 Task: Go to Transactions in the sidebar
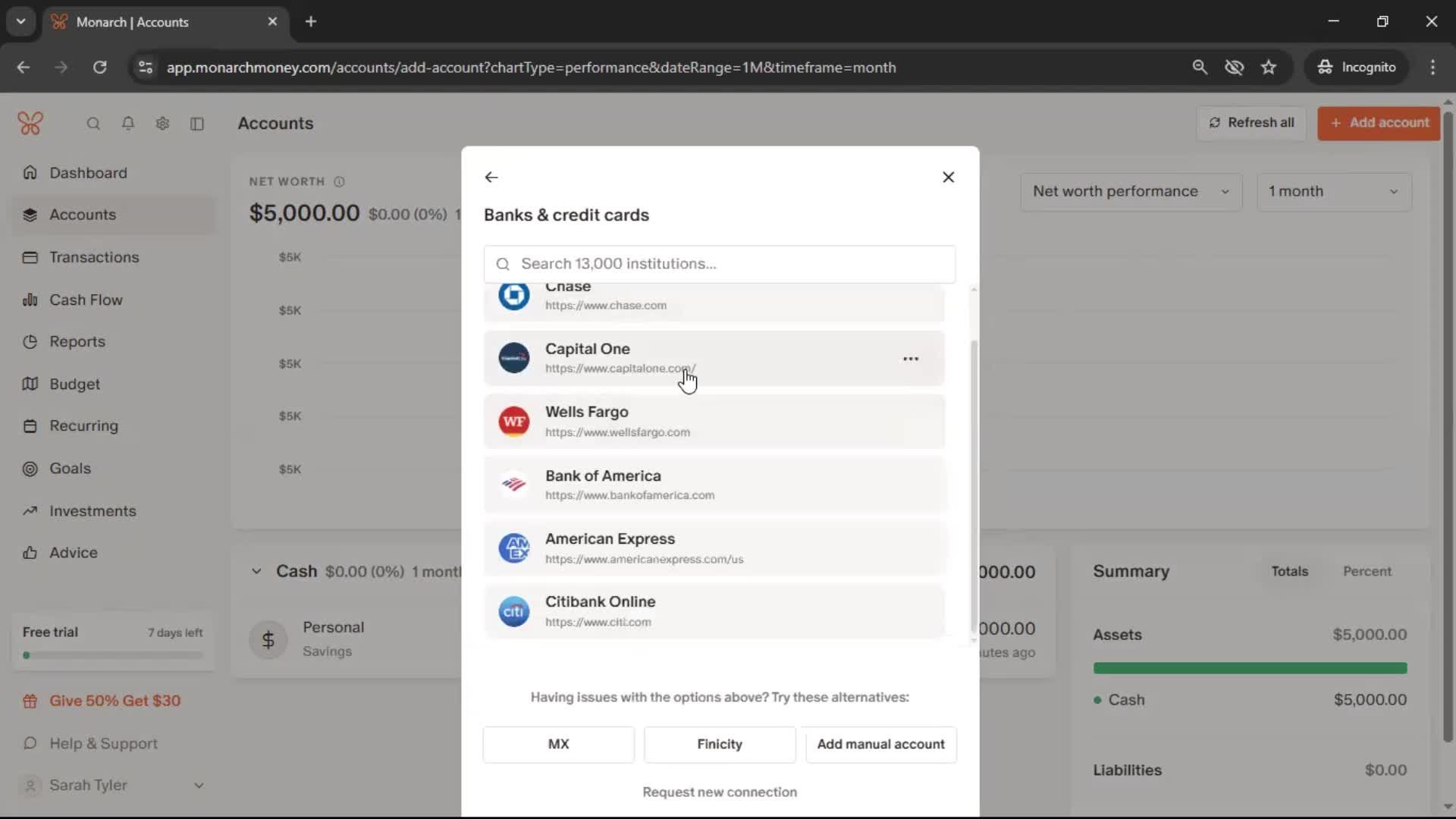[94, 258]
